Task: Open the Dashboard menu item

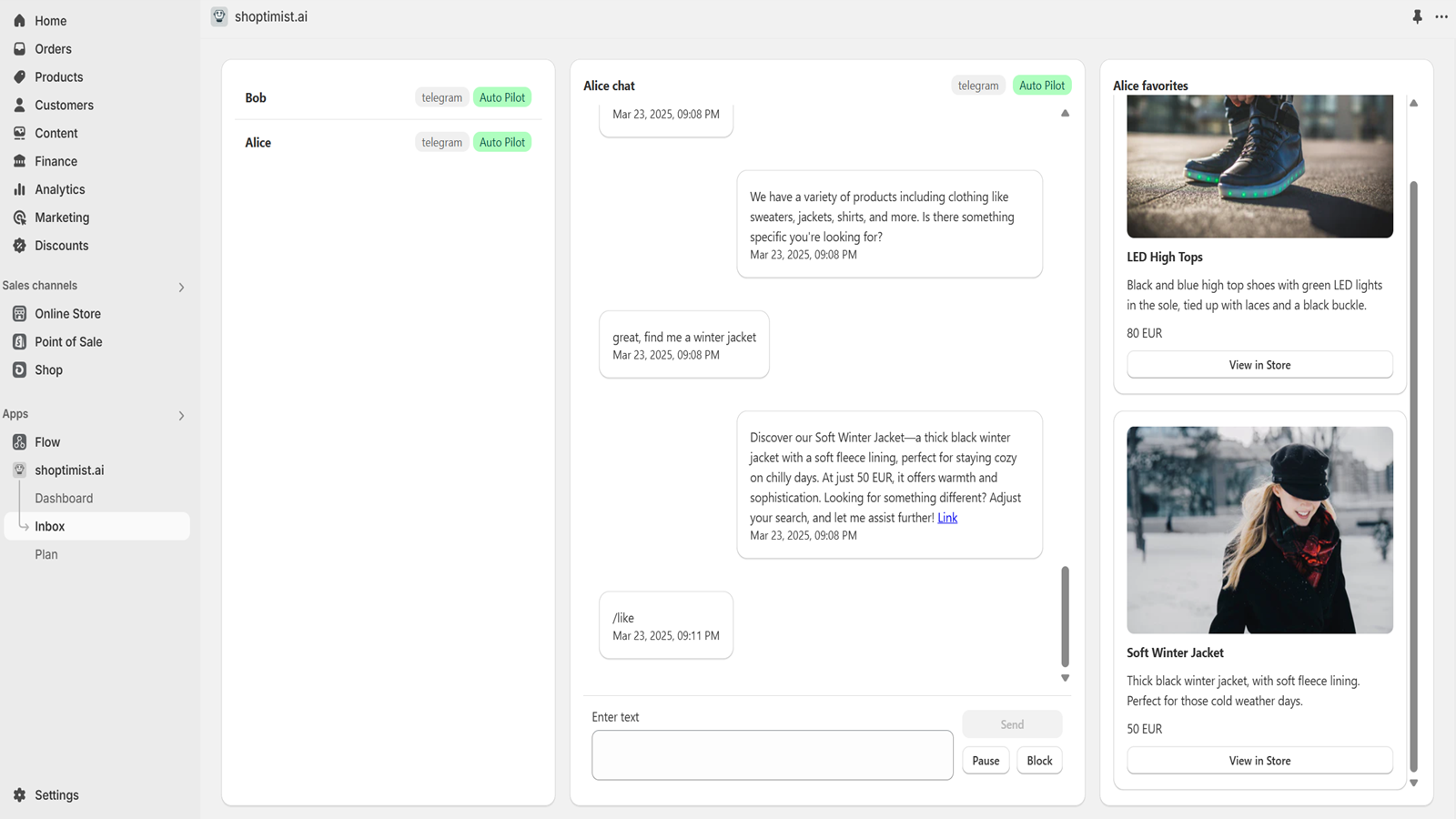Action: (x=64, y=499)
